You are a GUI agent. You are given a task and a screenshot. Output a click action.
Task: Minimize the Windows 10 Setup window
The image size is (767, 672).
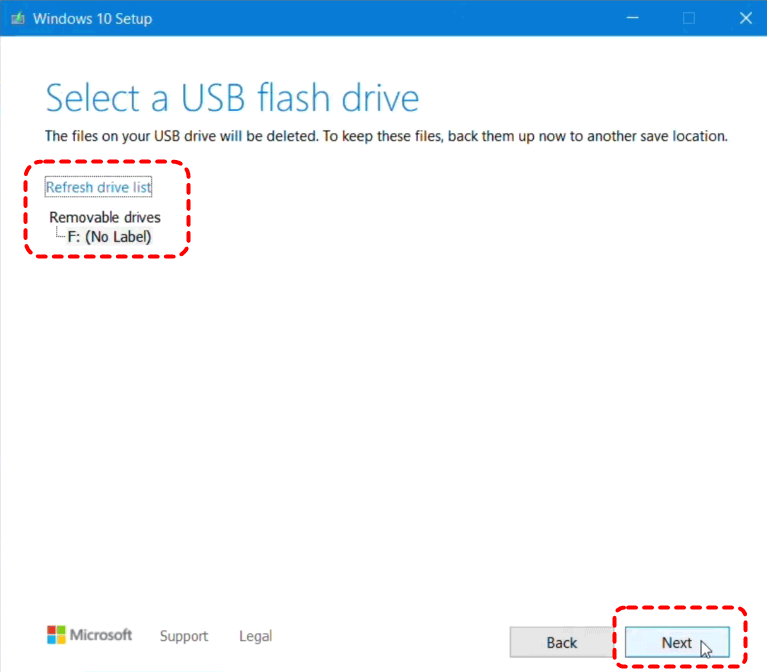(x=632, y=18)
